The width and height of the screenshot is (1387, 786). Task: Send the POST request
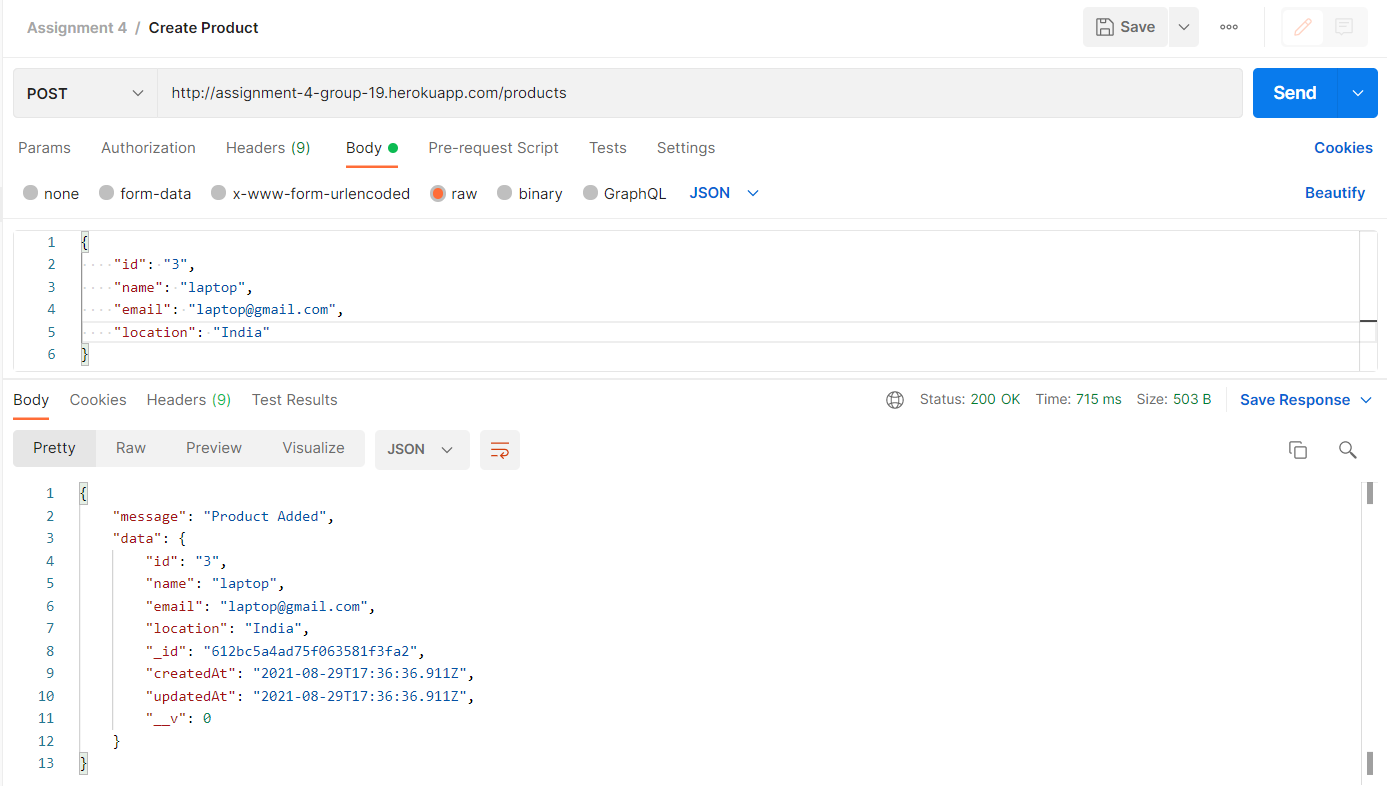pyautogui.click(x=1293, y=92)
